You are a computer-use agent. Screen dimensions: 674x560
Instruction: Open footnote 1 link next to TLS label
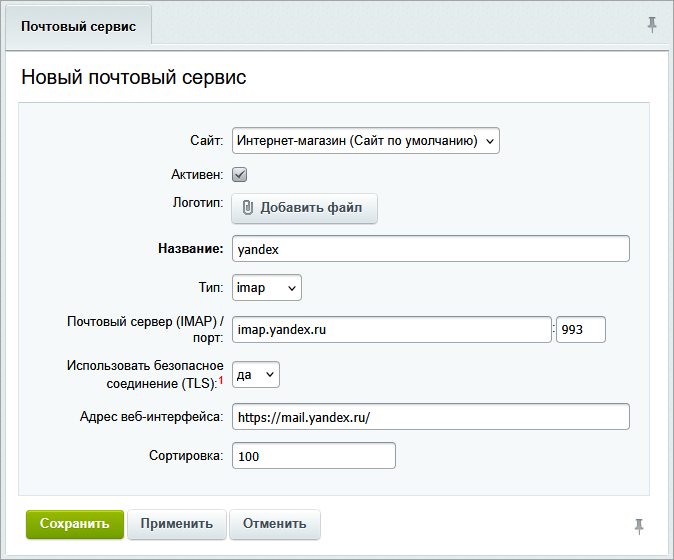(x=220, y=380)
